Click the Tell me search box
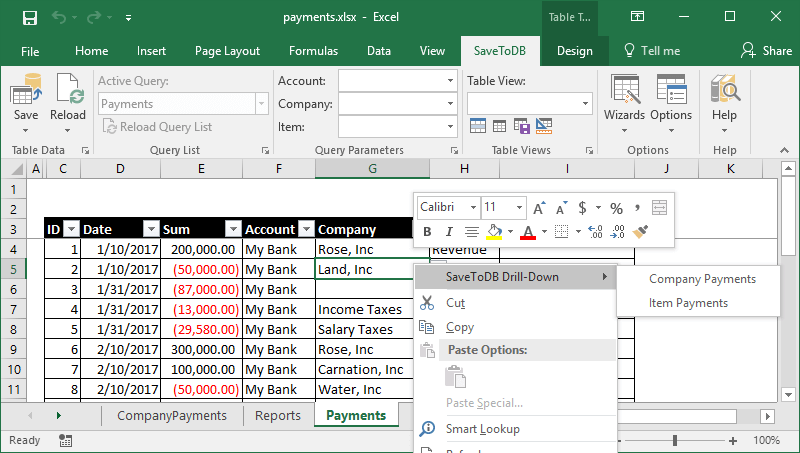 652,51
